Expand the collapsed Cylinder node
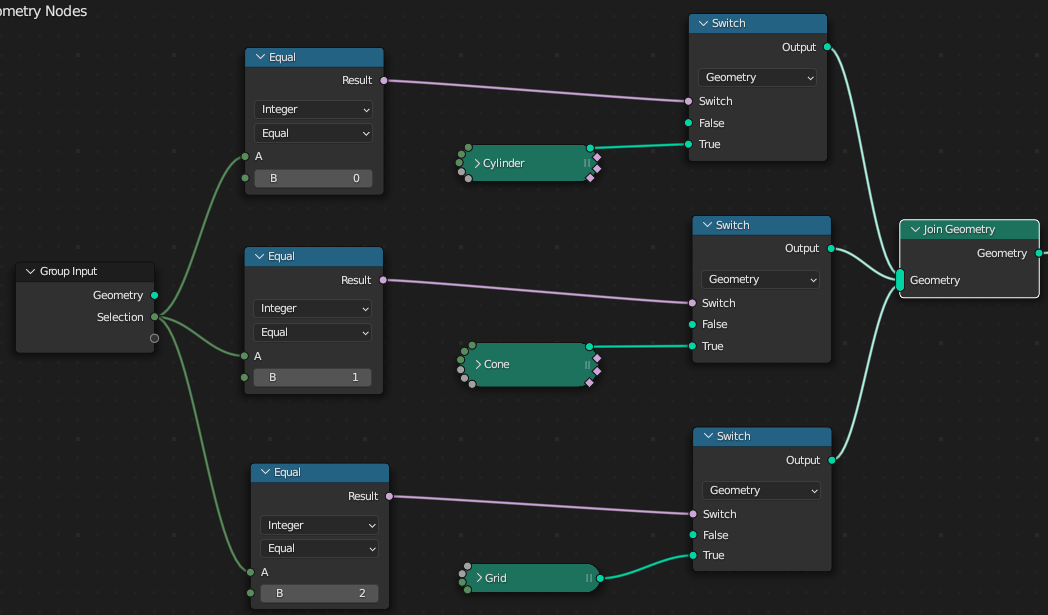 point(477,163)
